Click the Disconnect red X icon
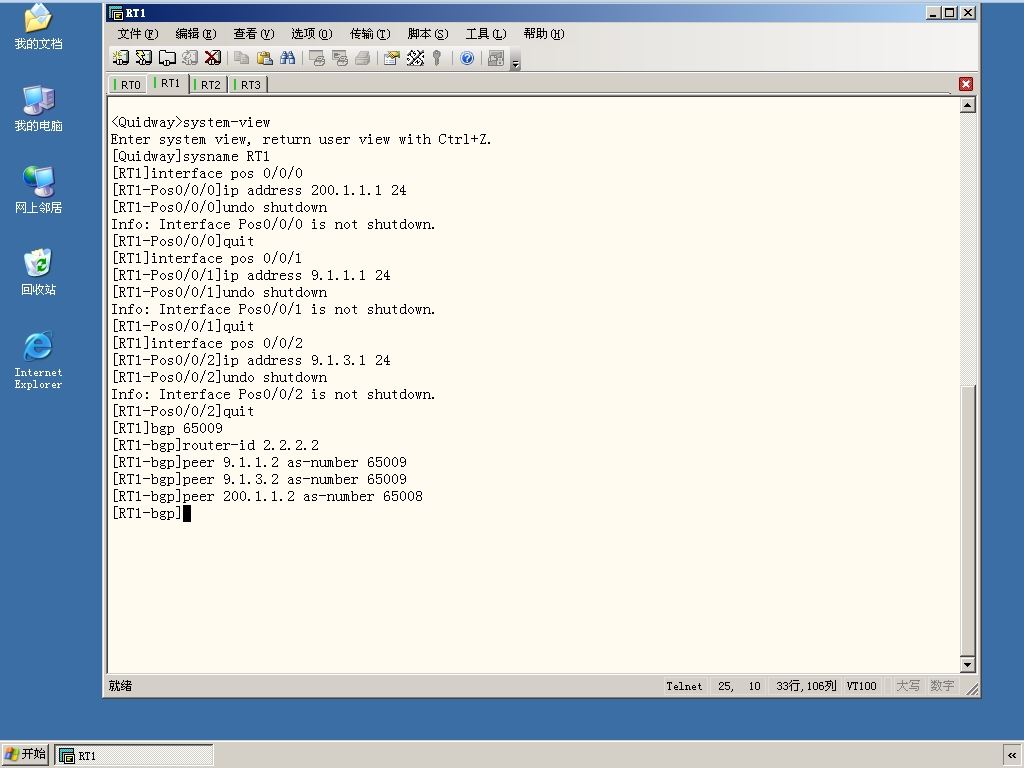Image resolution: width=1024 pixels, height=768 pixels. 213,58
